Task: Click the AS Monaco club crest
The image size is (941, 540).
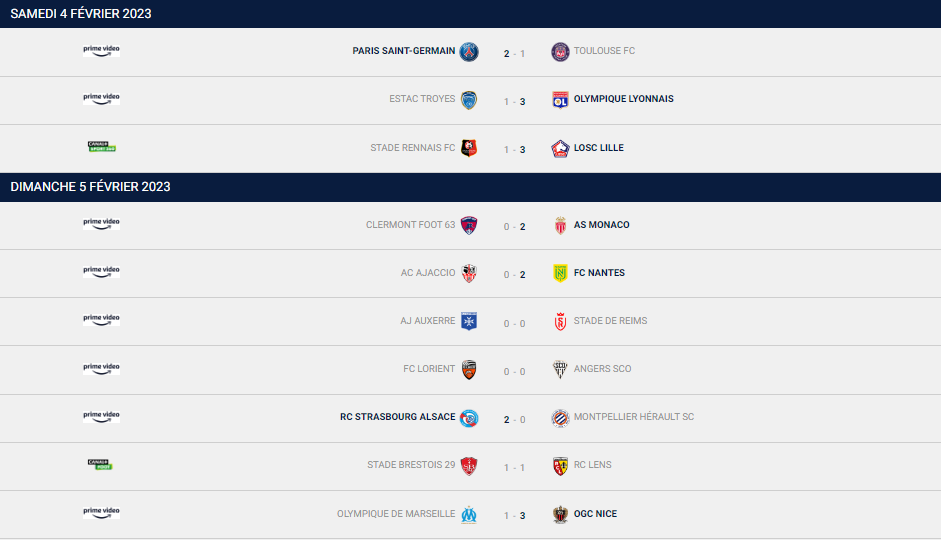Action: [x=560, y=225]
